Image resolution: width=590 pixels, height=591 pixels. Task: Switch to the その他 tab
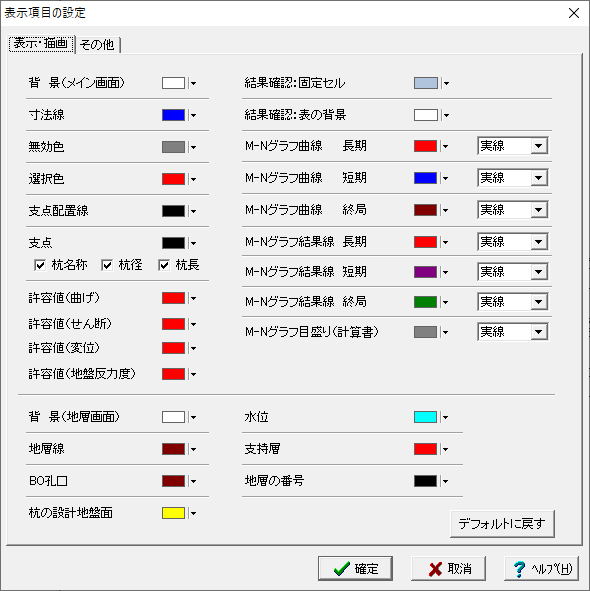click(x=98, y=44)
